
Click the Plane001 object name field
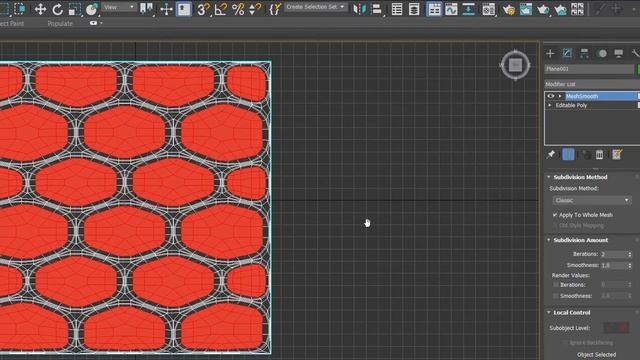pos(589,69)
